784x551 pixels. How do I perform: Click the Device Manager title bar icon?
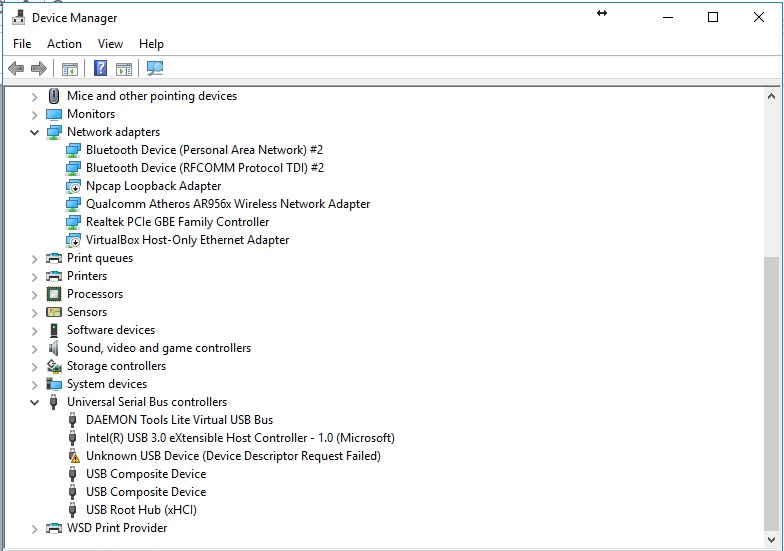(18, 18)
